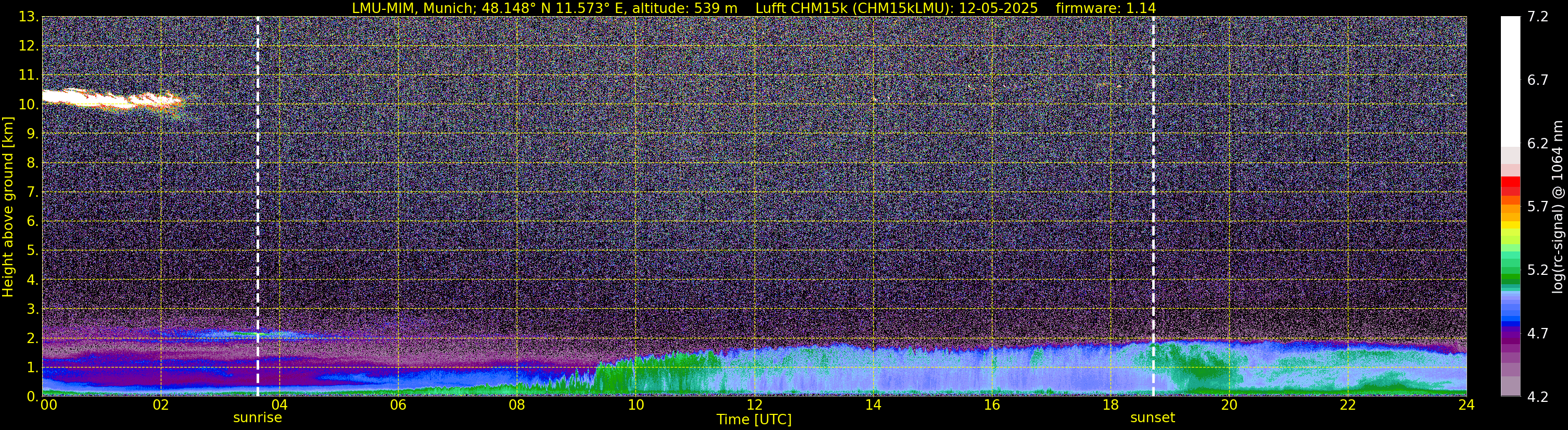This screenshot has width=1568, height=430.
Task: Click the time axis tick label 18
Action: tap(1110, 405)
